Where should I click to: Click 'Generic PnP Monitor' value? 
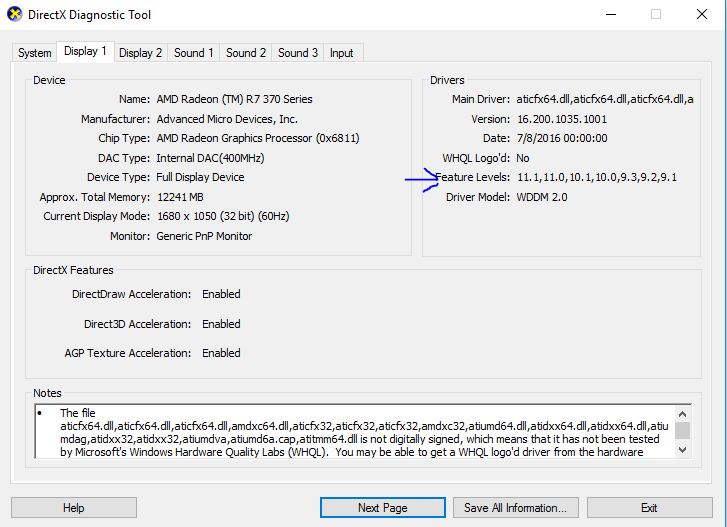point(204,236)
